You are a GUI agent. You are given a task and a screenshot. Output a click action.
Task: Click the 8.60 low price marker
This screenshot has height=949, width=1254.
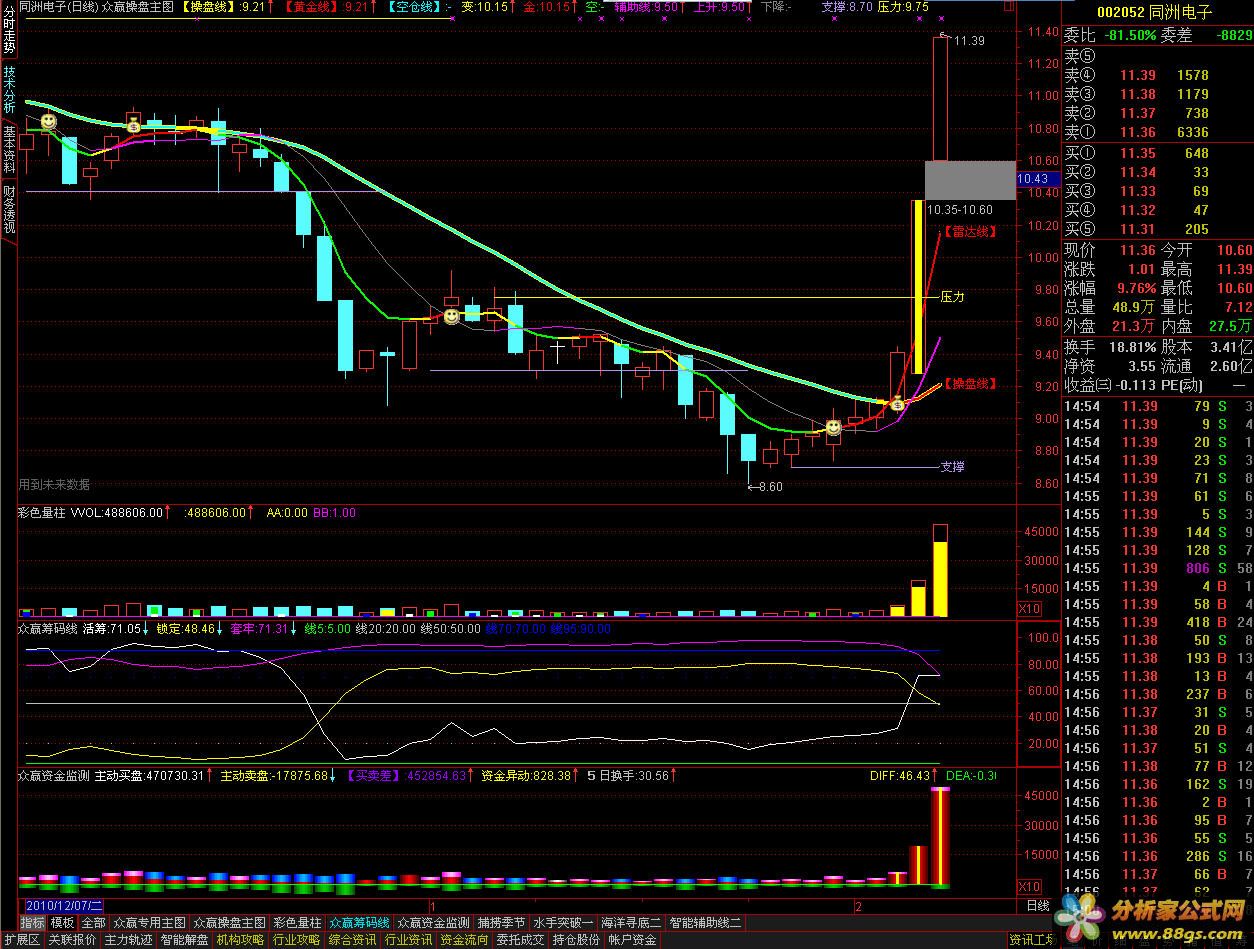point(765,486)
